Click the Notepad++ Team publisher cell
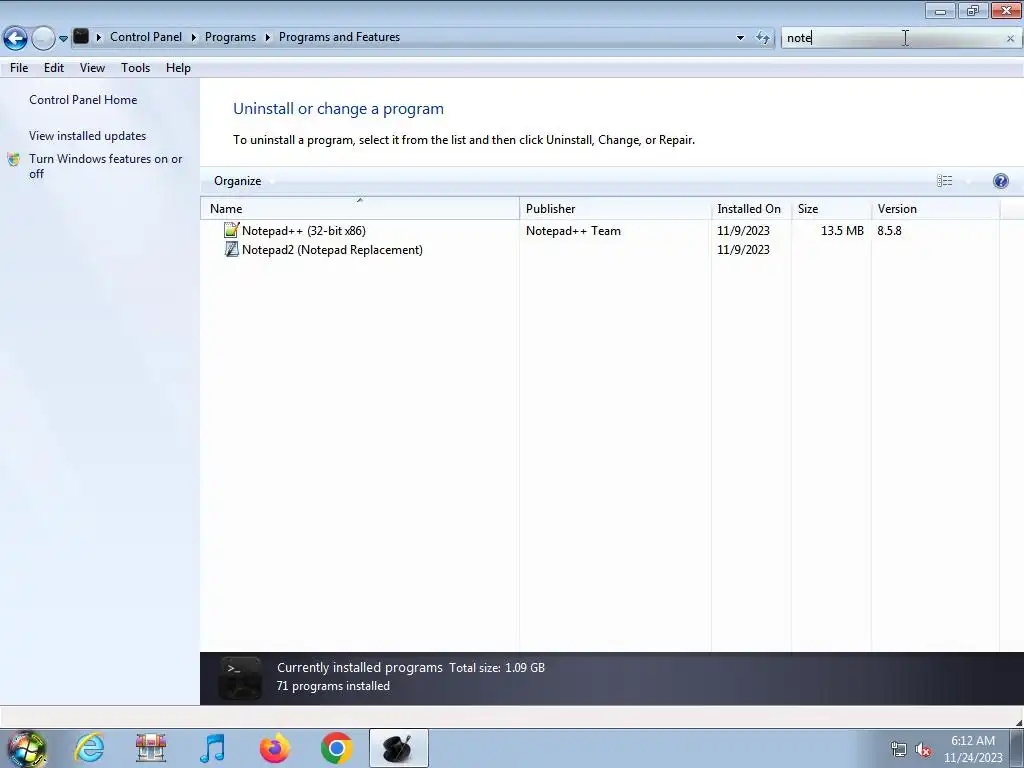Image resolution: width=1024 pixels, height=768 pixels. [573, 231]
